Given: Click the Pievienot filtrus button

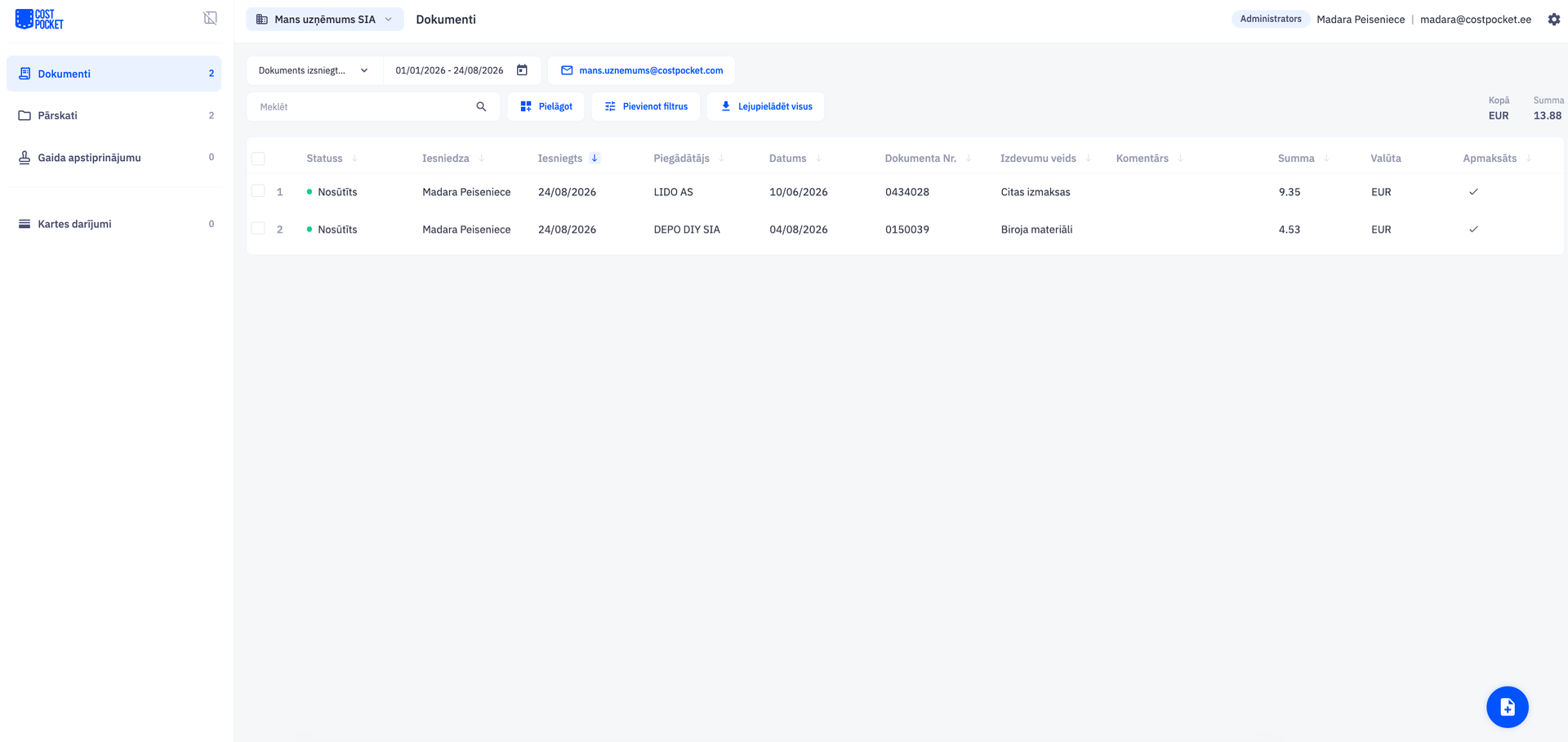Looking at the screenshot, I should click(x=645, y=106).
